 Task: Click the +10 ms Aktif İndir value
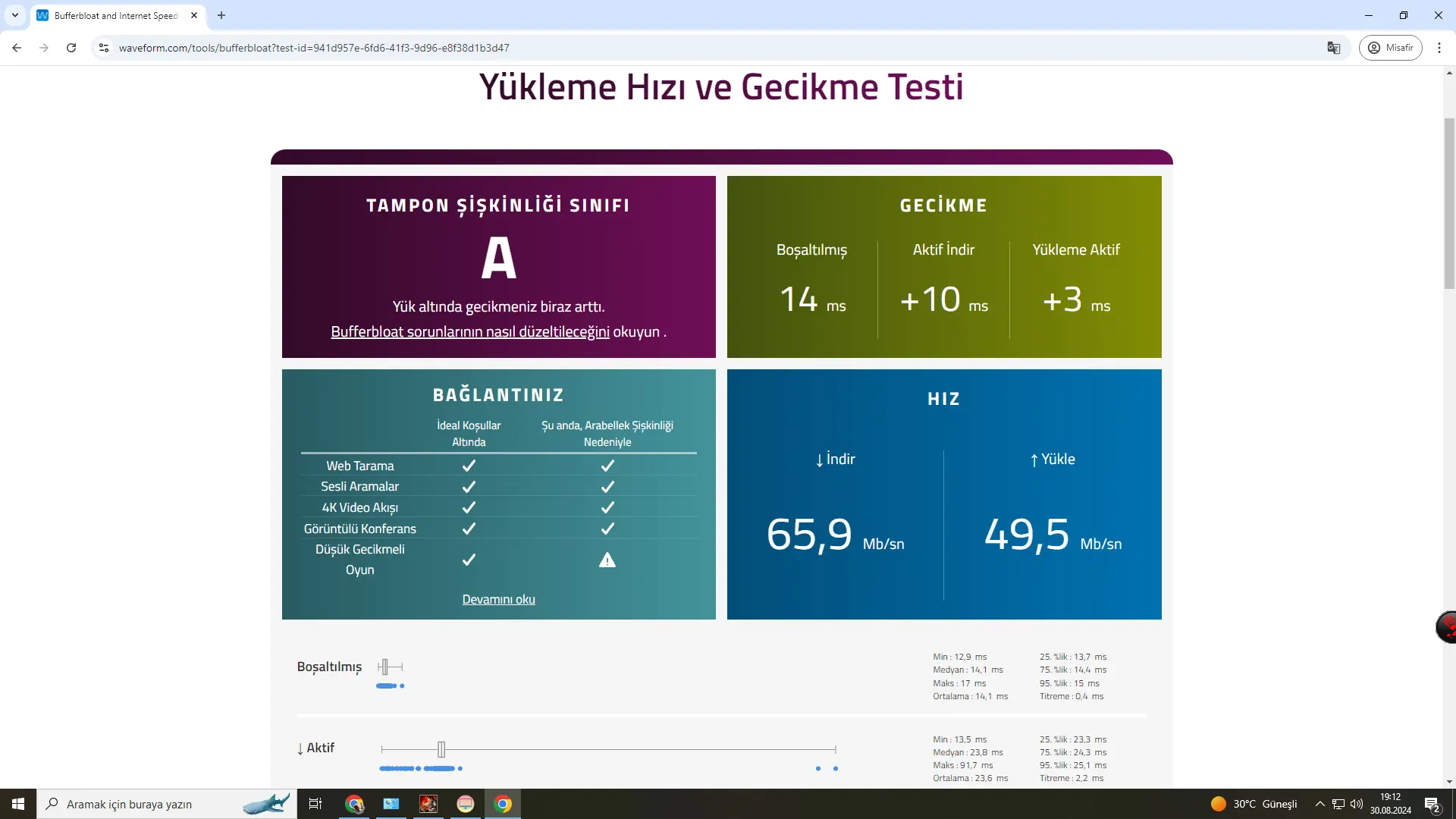tap(944, 300)
